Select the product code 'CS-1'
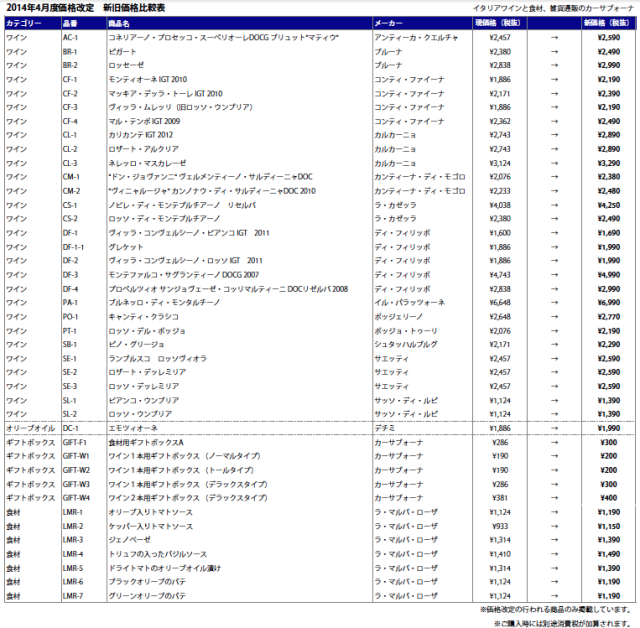The image size is (640, 628). click(x=70, y=205)
